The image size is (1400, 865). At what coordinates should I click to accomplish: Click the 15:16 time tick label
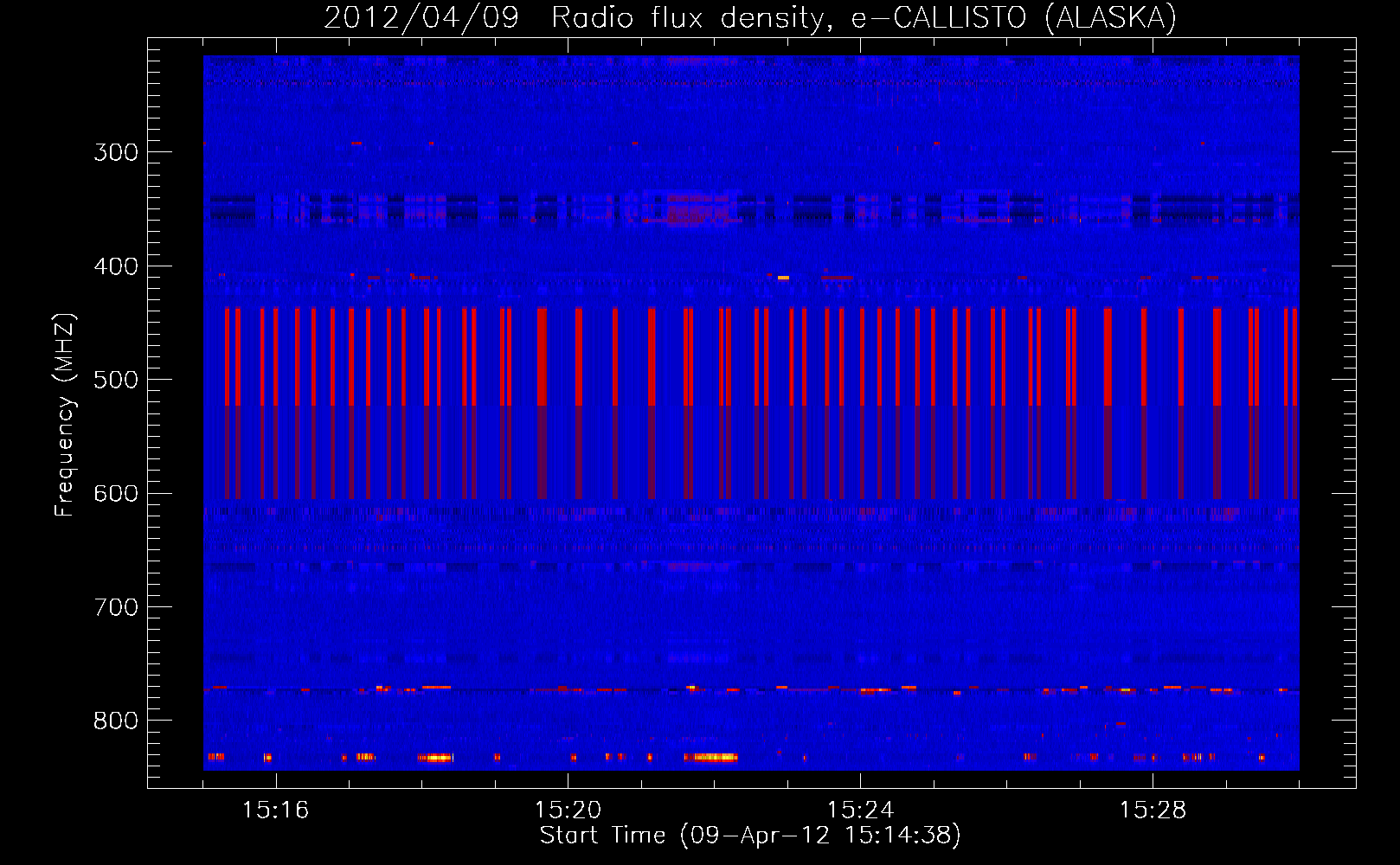pyautogui.click(x=276, y=810)
